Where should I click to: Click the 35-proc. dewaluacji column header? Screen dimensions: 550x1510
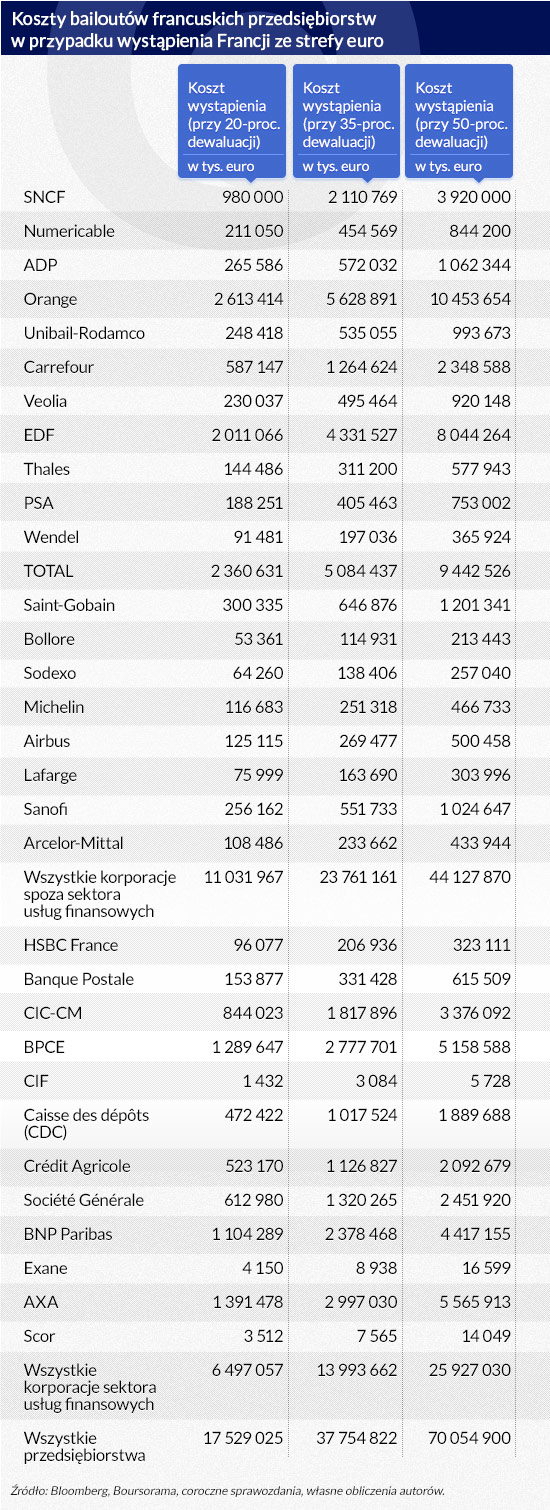344,122
